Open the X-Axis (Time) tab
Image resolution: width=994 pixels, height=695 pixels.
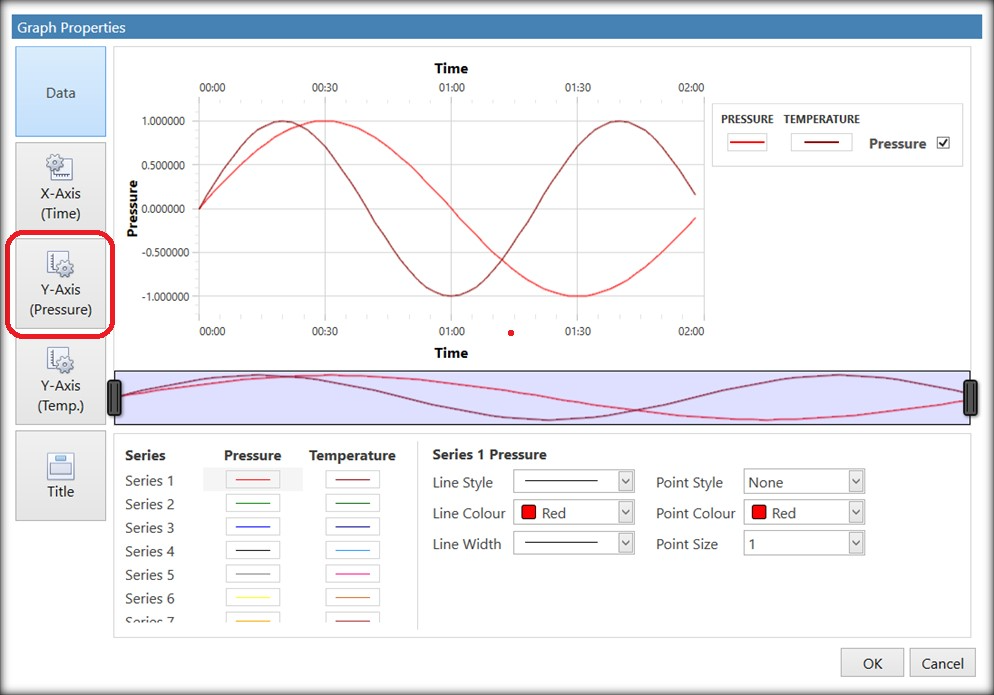pos(60,187)
